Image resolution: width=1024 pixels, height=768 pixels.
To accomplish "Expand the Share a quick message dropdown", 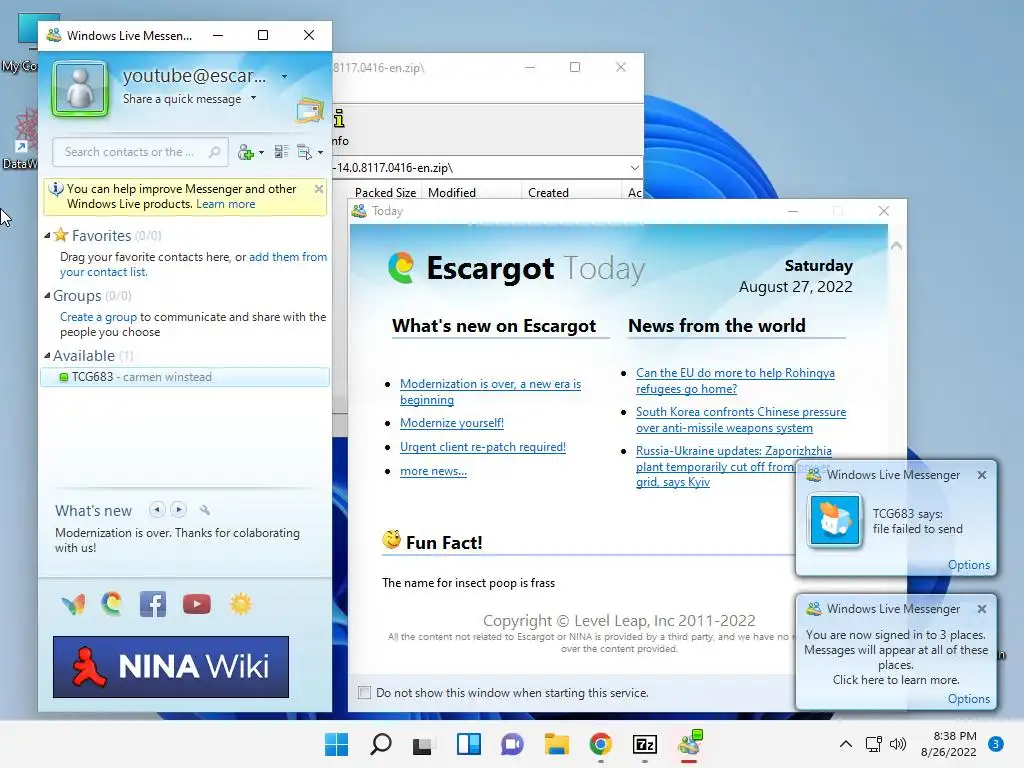I will [x=253, y=98].
